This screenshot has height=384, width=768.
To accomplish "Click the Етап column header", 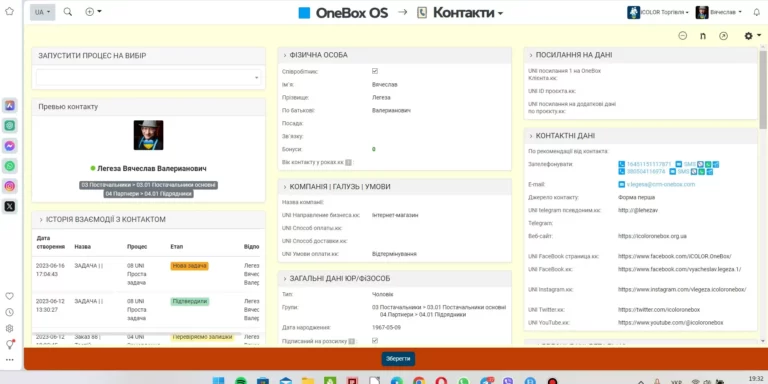I will [x=176, y=246].
